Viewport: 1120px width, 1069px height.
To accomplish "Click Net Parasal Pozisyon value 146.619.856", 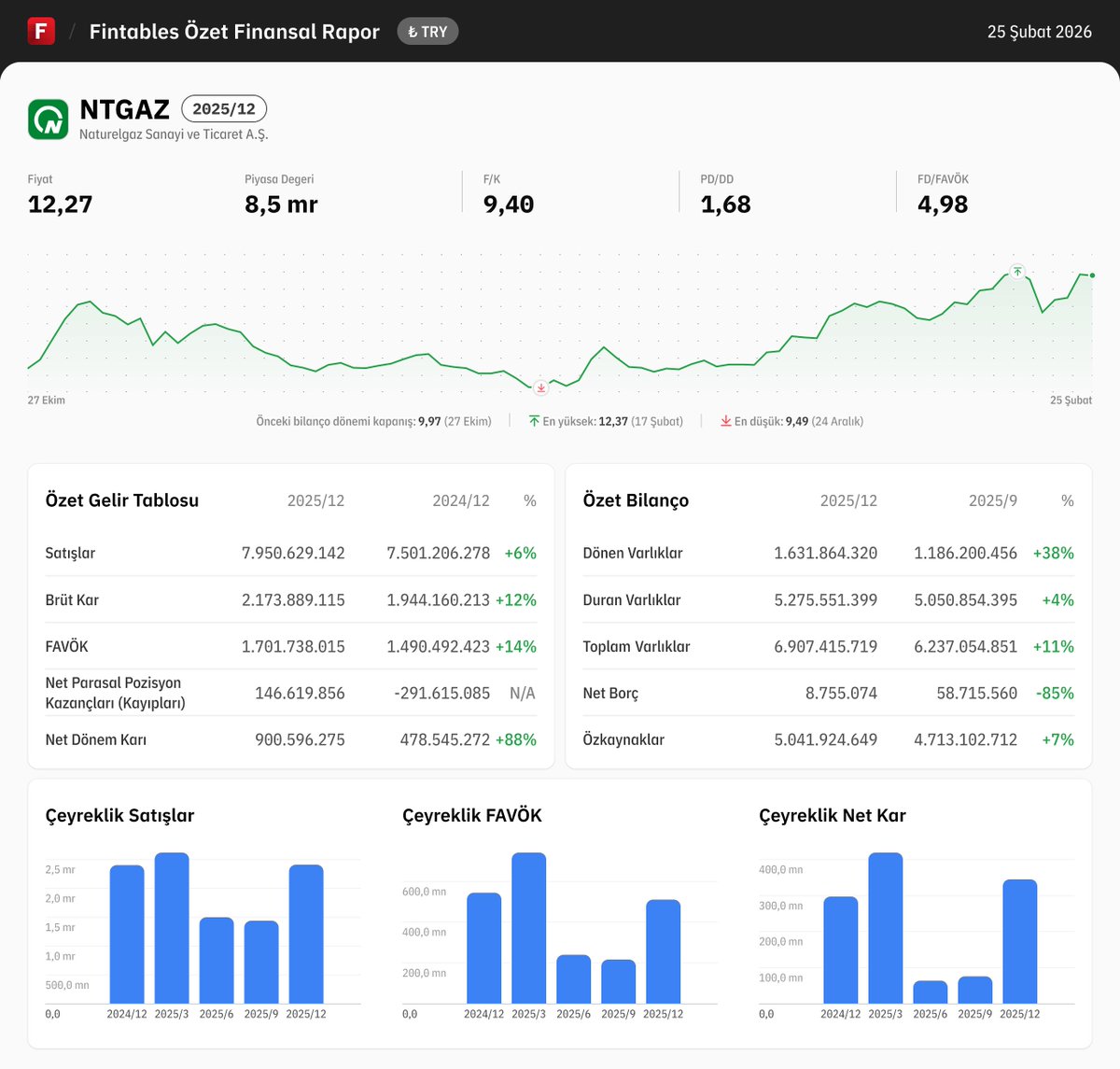I will tap(300, 693).
